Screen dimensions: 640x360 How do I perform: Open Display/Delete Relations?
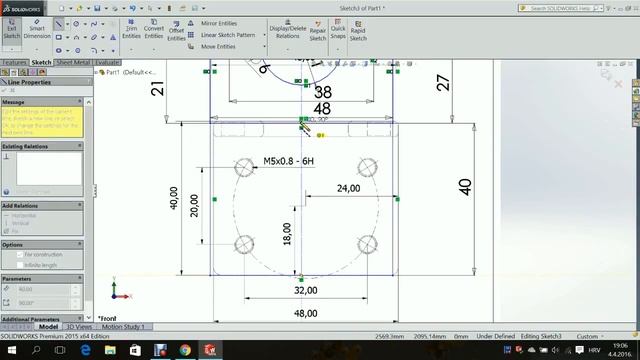click(x=288, y=29)
